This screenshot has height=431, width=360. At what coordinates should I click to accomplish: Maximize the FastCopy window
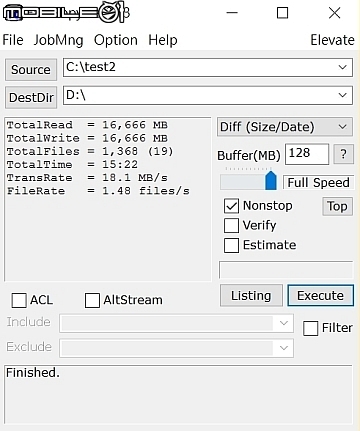(282, 13)
